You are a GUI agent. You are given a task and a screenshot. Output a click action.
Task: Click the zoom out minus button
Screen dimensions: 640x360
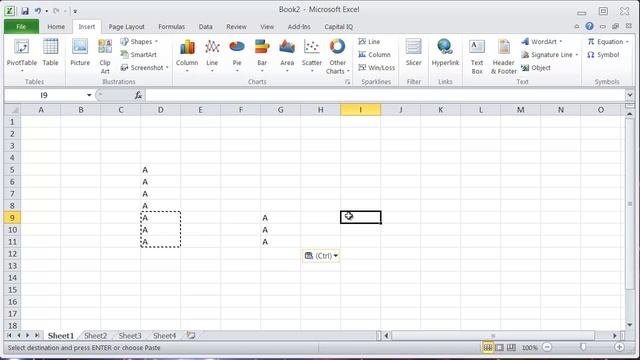pyautogui.click(x=547, y=347)
